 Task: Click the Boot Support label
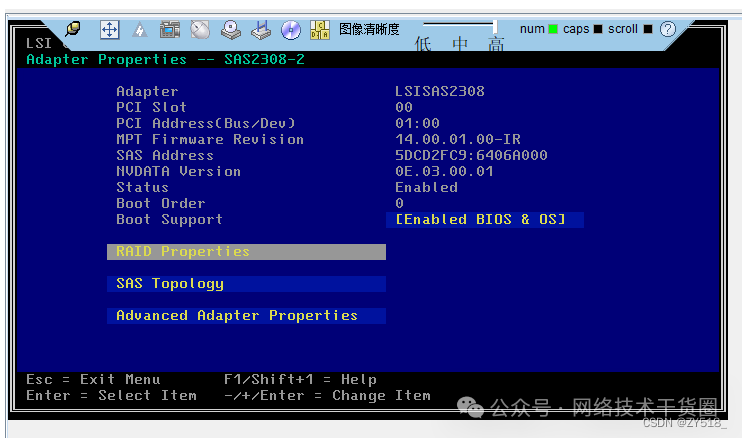click(x=169, y=219)
